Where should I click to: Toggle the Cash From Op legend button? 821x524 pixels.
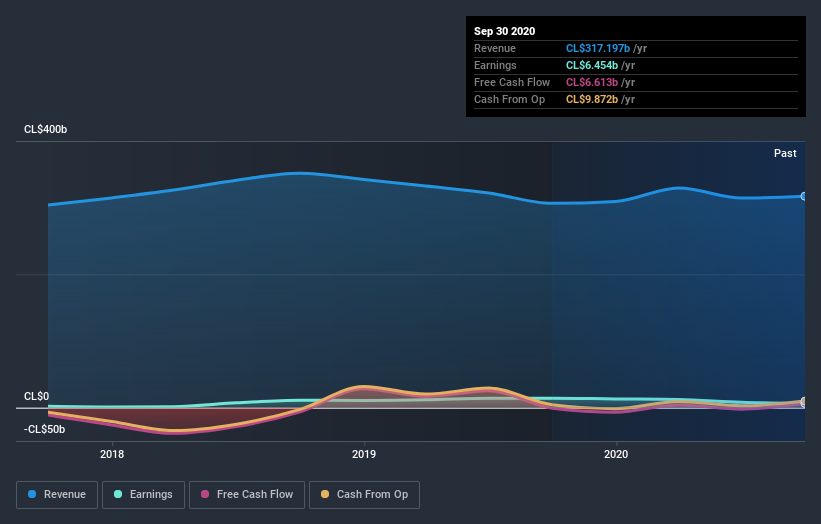pos(364,495)
